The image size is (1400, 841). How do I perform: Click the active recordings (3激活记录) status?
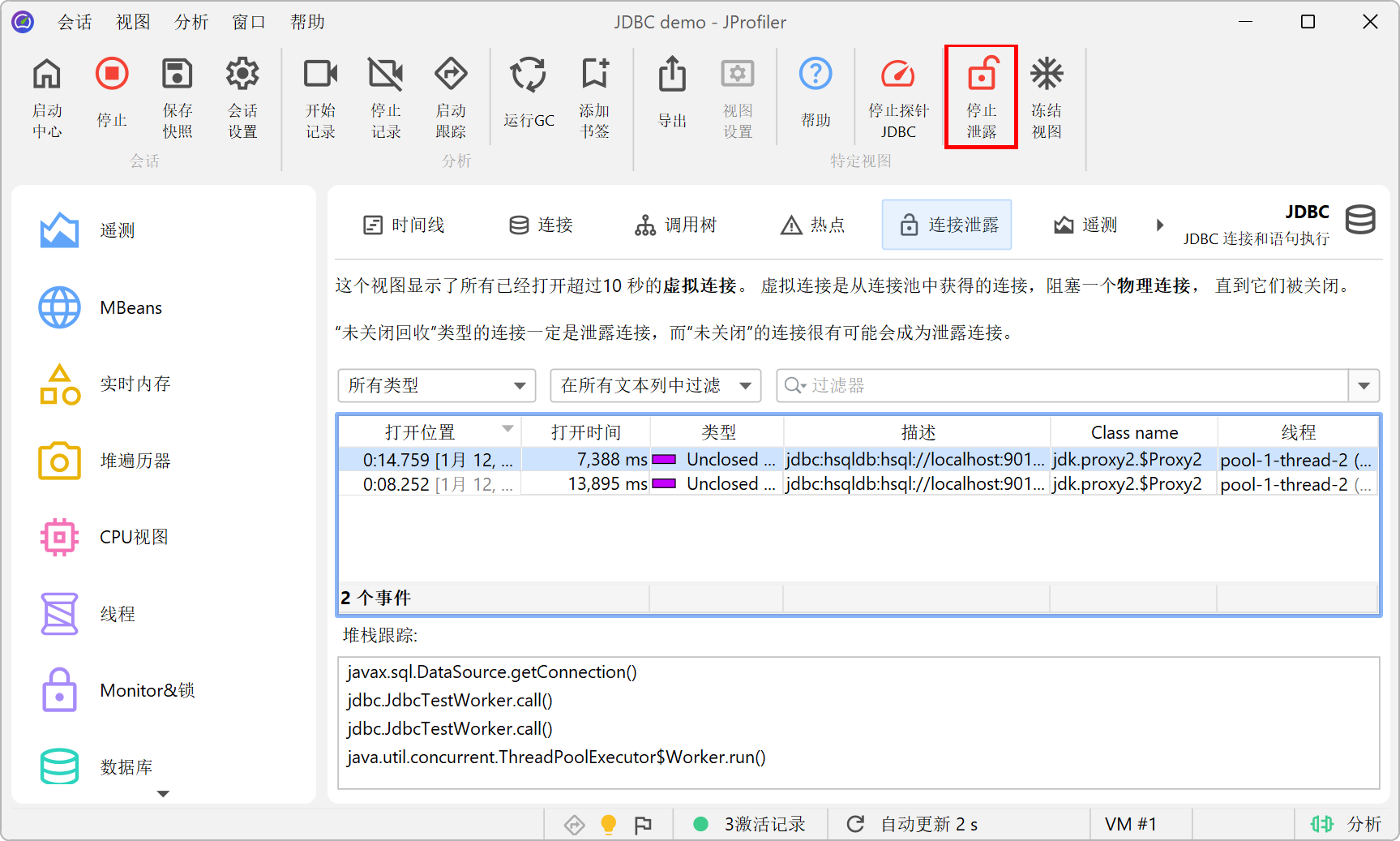(751, 825)
